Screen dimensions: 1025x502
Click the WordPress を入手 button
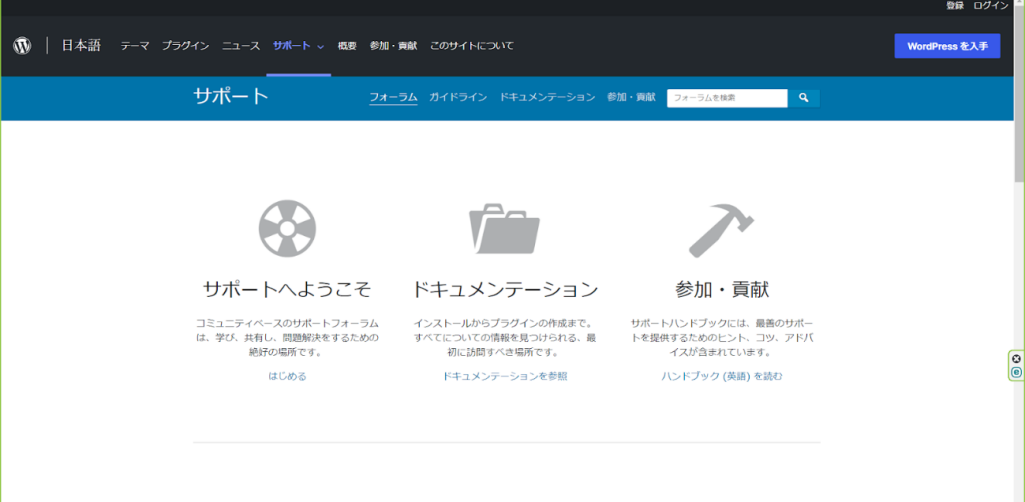[947, 46]
